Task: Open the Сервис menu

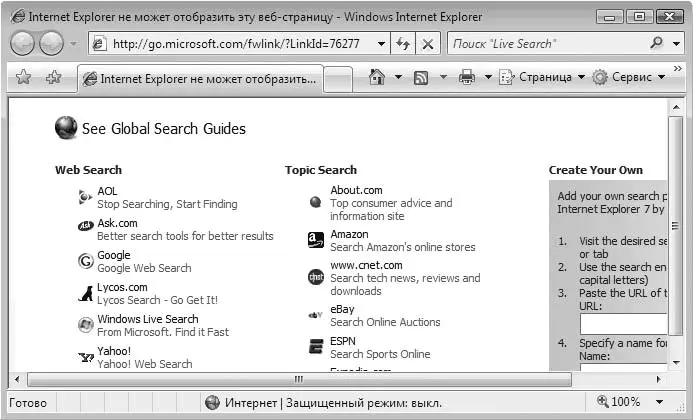Action: [628, 77]
